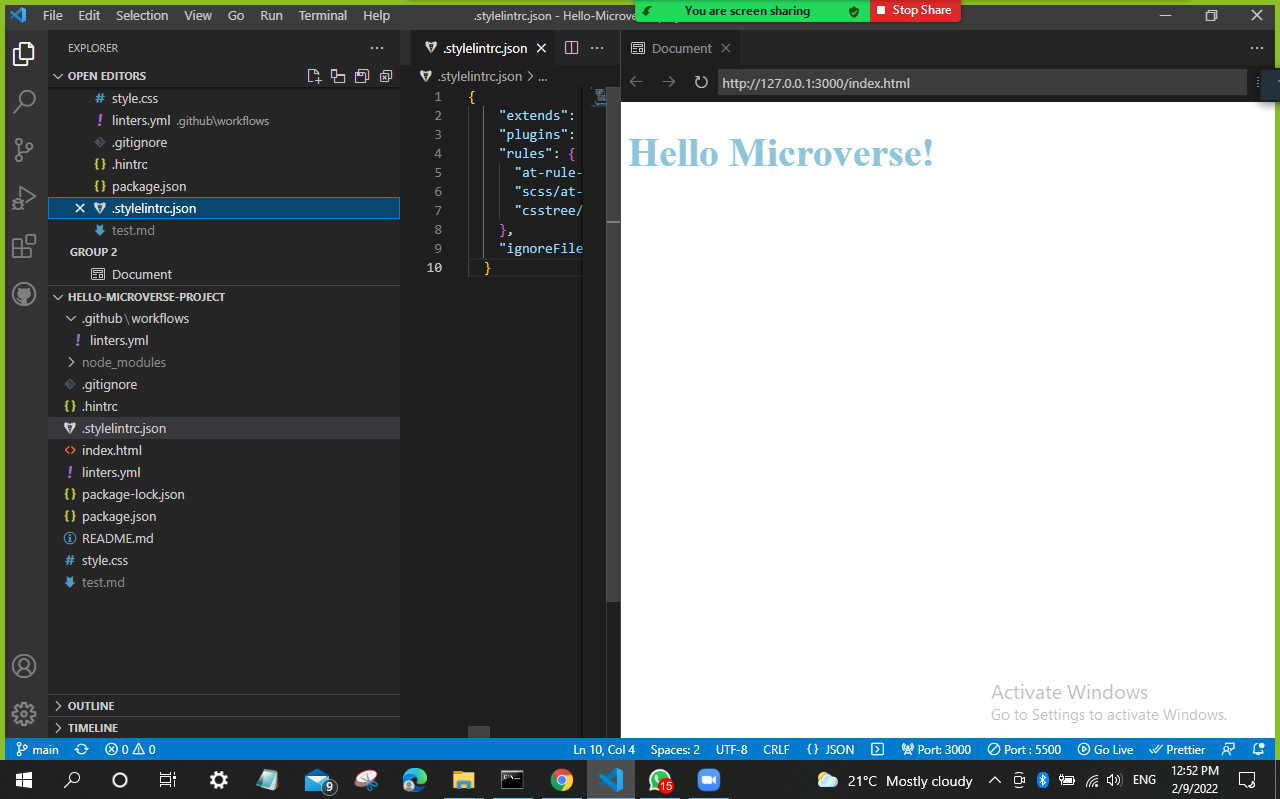This screenshot has height=799, width=1280.
Task: Split the editor using the split icon
Action: (x=571, y=47)
